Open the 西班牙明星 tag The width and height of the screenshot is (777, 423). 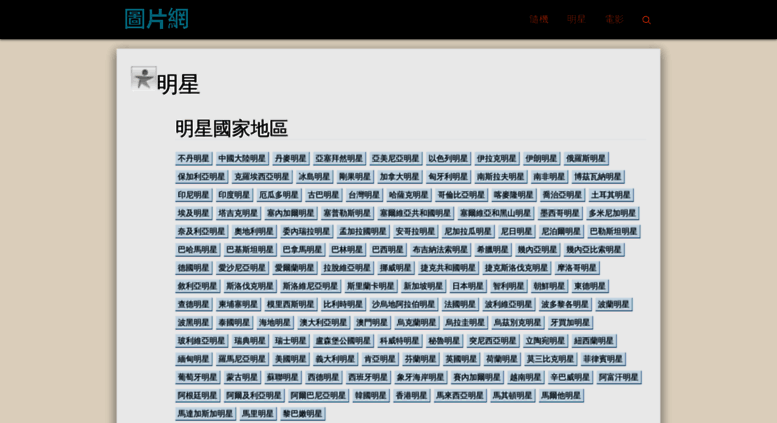point(368,378)
